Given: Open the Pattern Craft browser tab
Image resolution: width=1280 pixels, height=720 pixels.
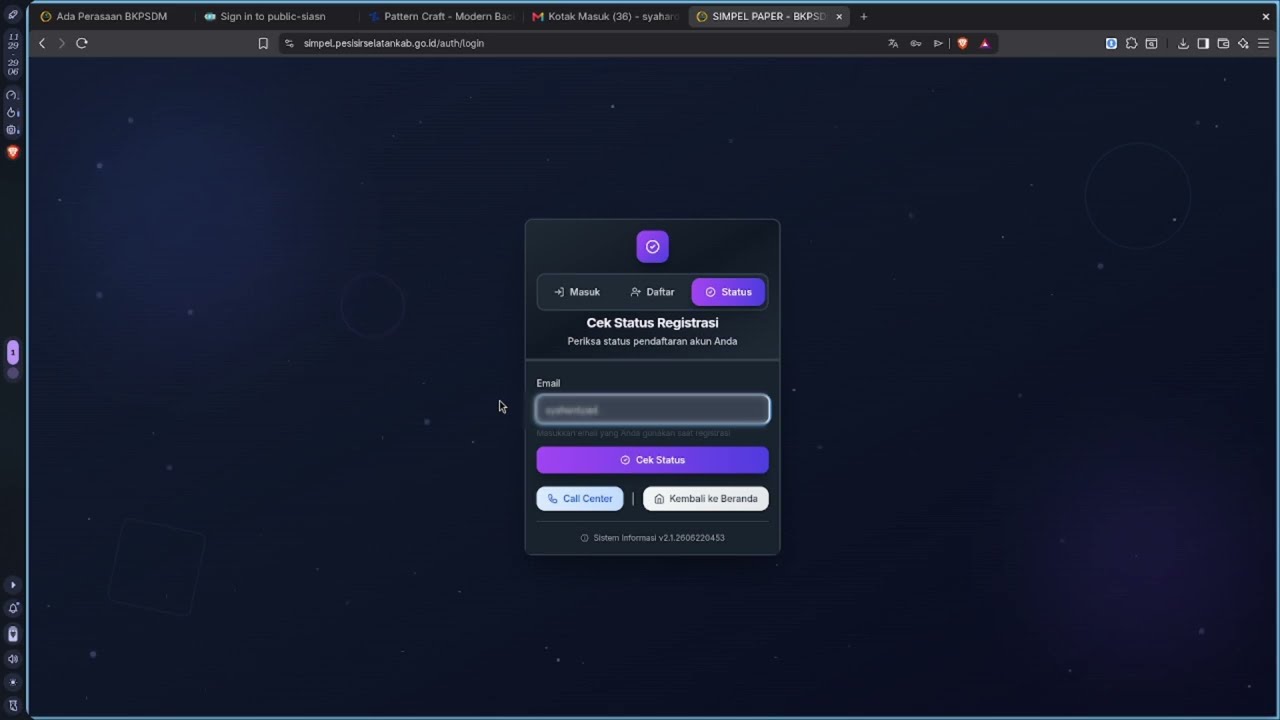Looking at the screenshot, I should pos(441,16).
